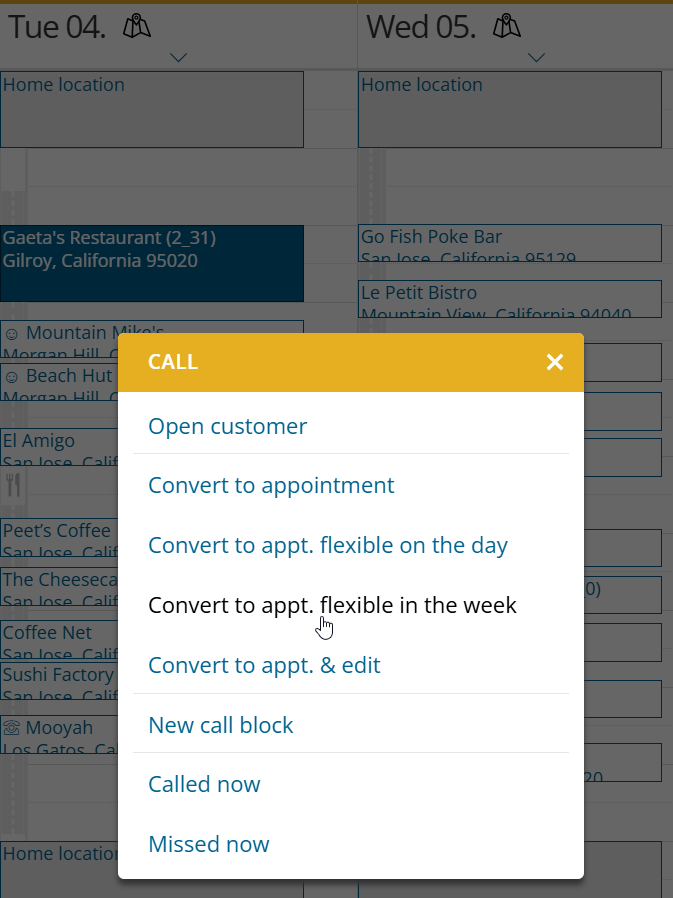Select Wednesday's Home location block

pos(510,109)
